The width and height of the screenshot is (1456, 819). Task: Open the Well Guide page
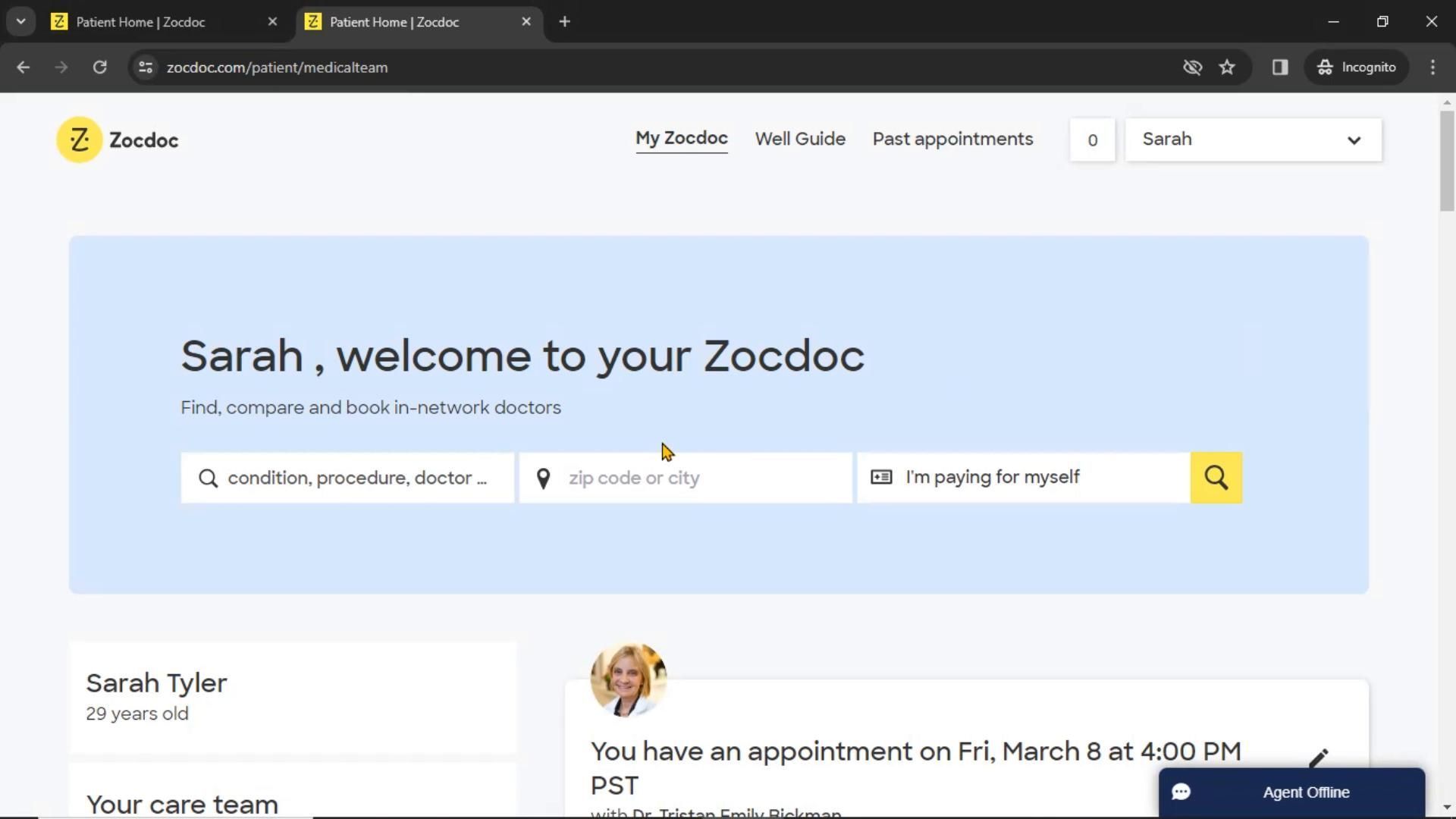pyautogui.click(x=799, y=139)
